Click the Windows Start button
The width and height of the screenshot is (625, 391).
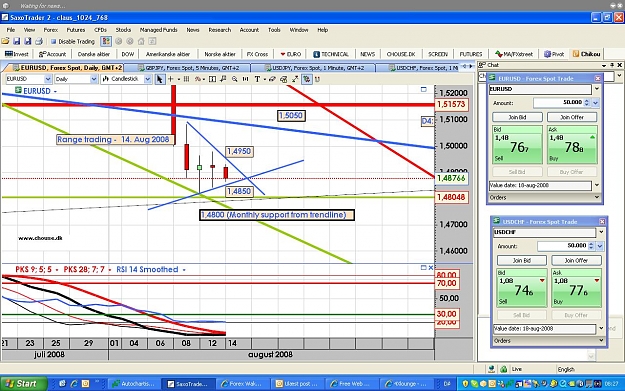point(23,383)
